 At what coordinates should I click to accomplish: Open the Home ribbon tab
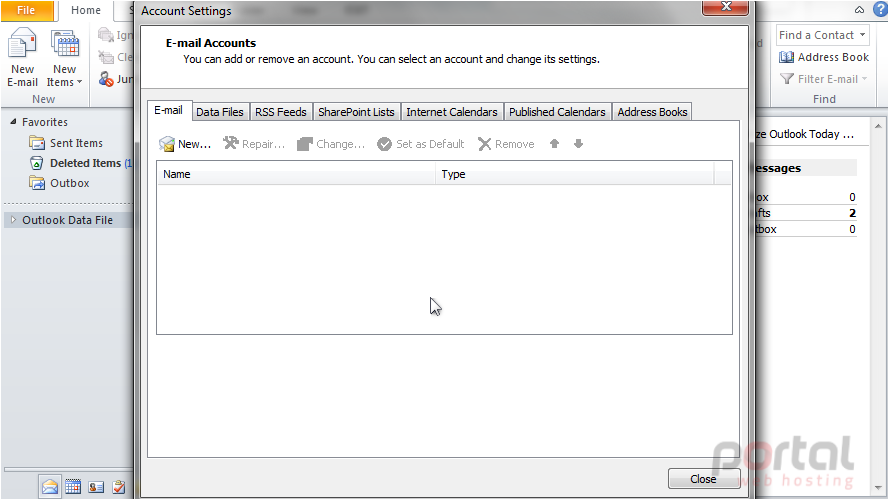click(x=86, y=10)
